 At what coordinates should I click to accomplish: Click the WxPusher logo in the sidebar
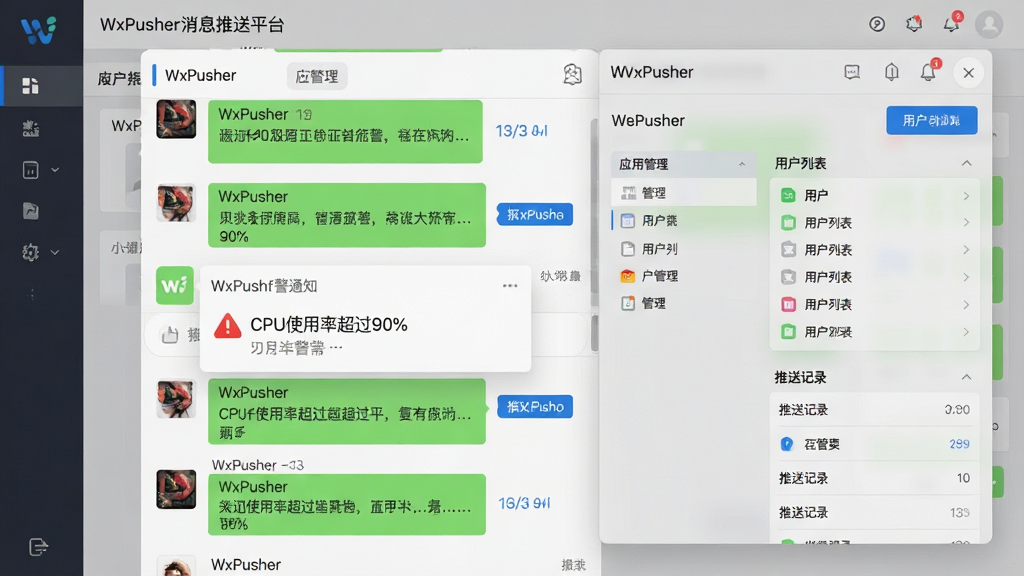coord(39,30)
